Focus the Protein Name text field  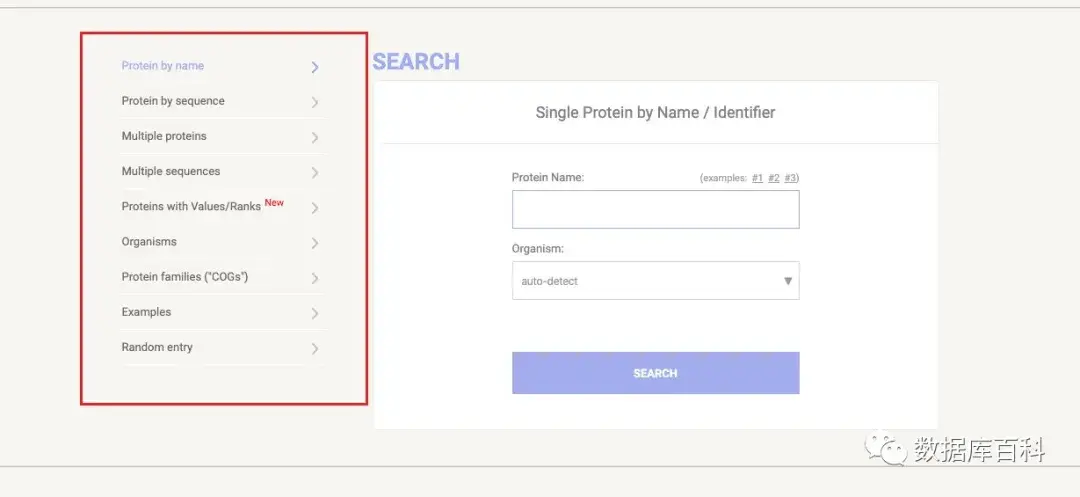point(655,210)
